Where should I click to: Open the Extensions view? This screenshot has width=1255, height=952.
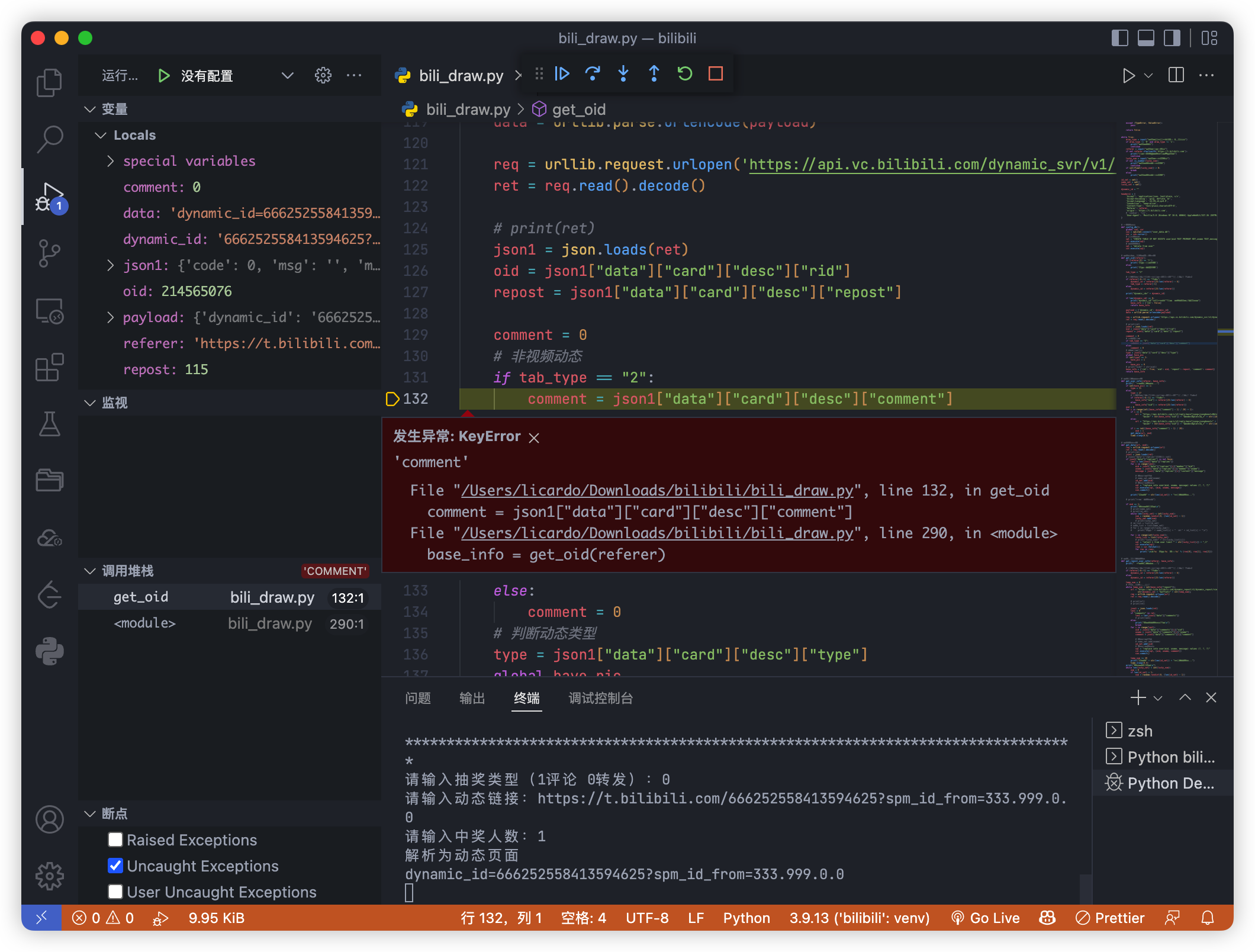click(x=50, y=367)
